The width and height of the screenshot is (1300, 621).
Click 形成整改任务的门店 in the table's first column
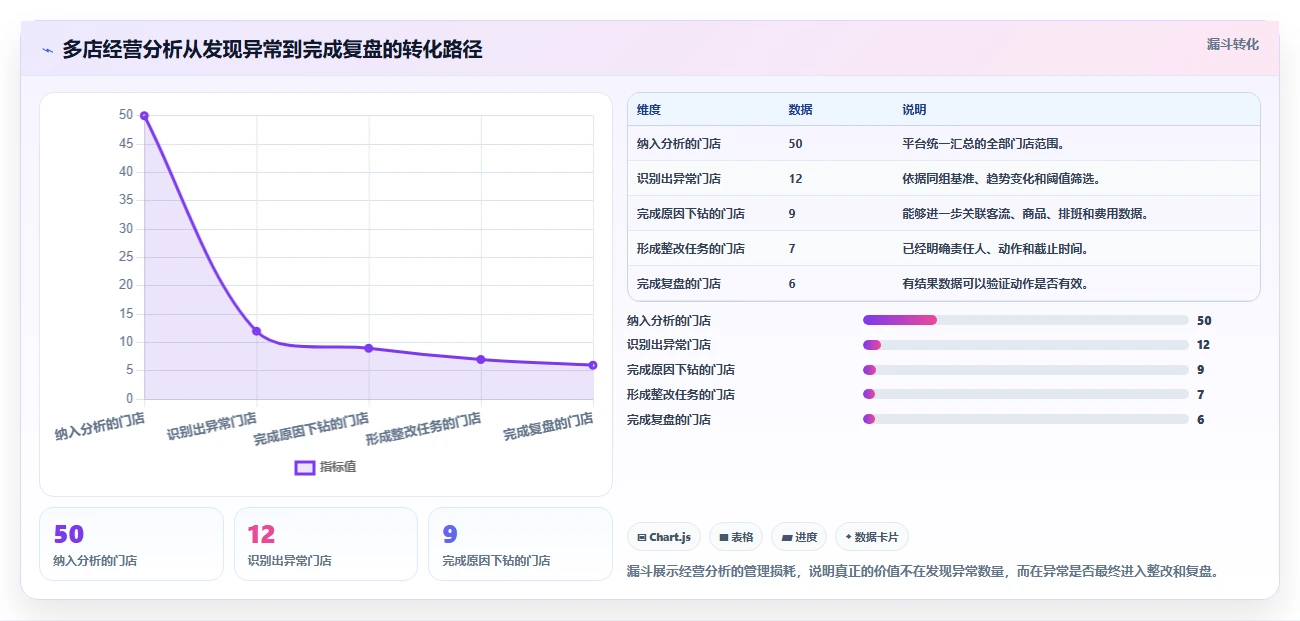[691, 249]
